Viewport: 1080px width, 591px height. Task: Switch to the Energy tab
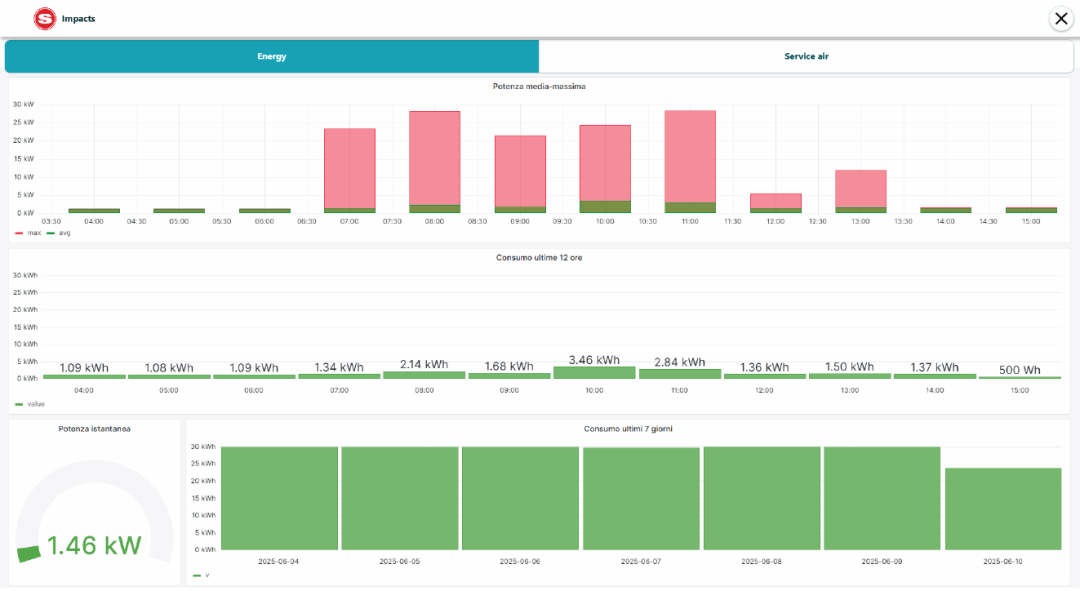(x=271, y=57)
